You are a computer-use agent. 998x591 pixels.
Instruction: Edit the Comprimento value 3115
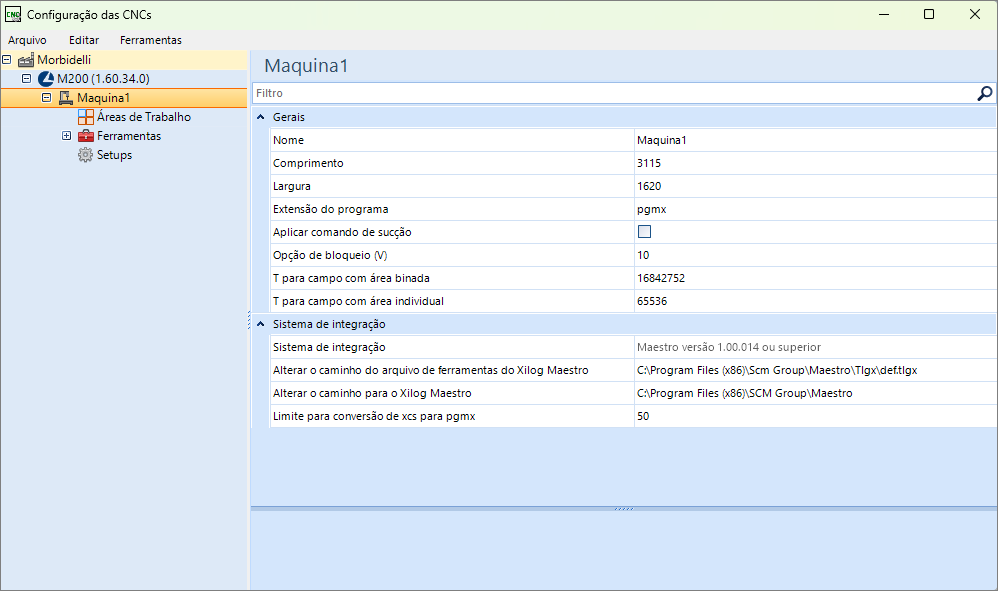(x=815, y=163)
